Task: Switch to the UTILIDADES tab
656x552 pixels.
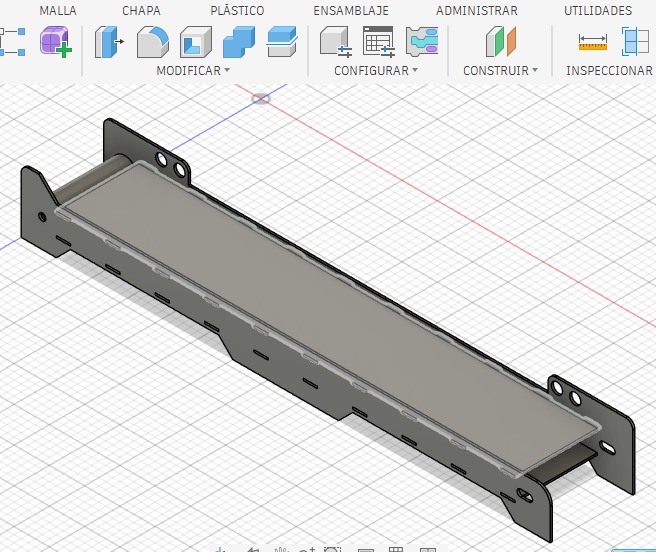Action: coord(598,10)
